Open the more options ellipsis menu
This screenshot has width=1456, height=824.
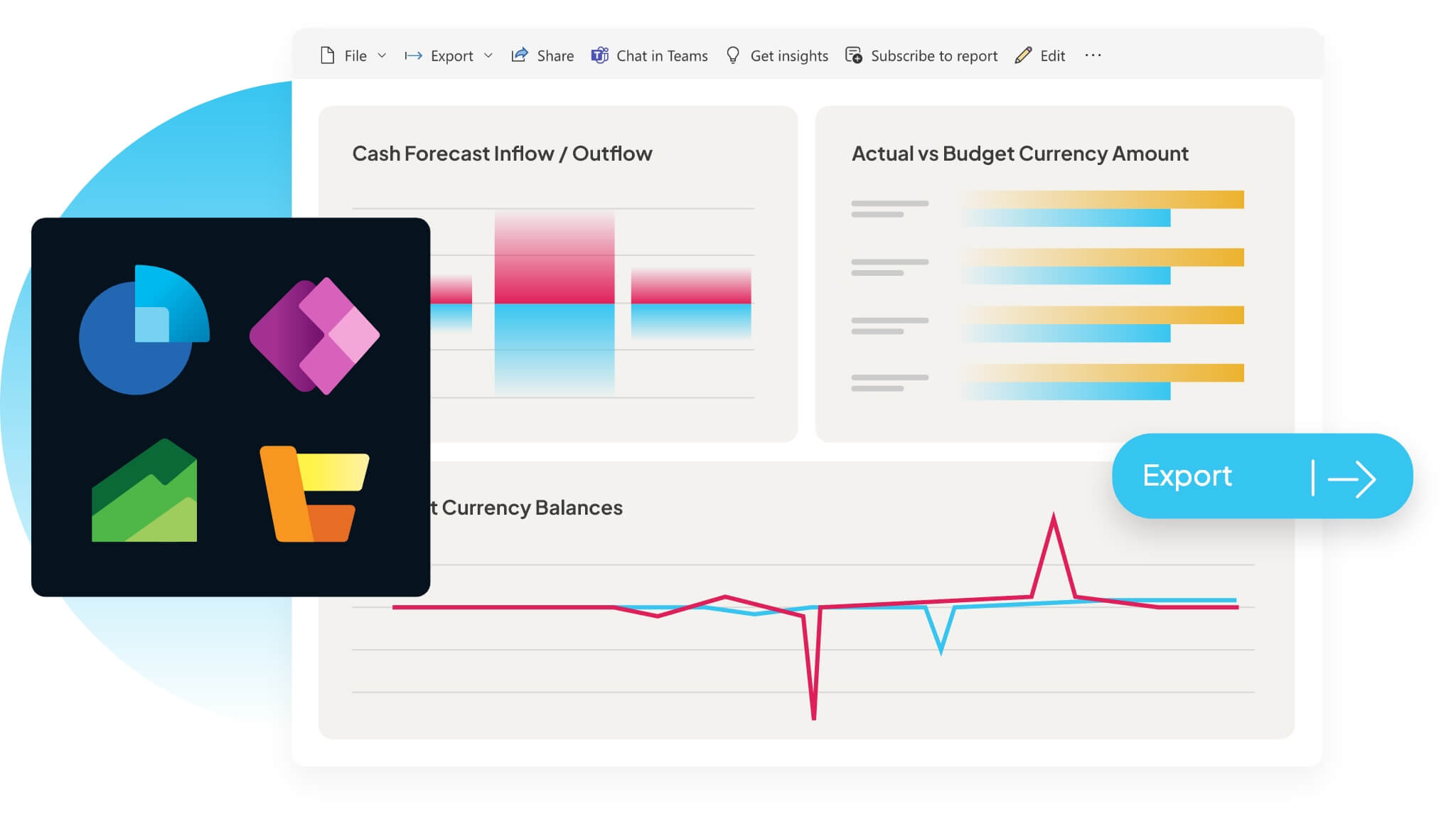(1093, 55)
